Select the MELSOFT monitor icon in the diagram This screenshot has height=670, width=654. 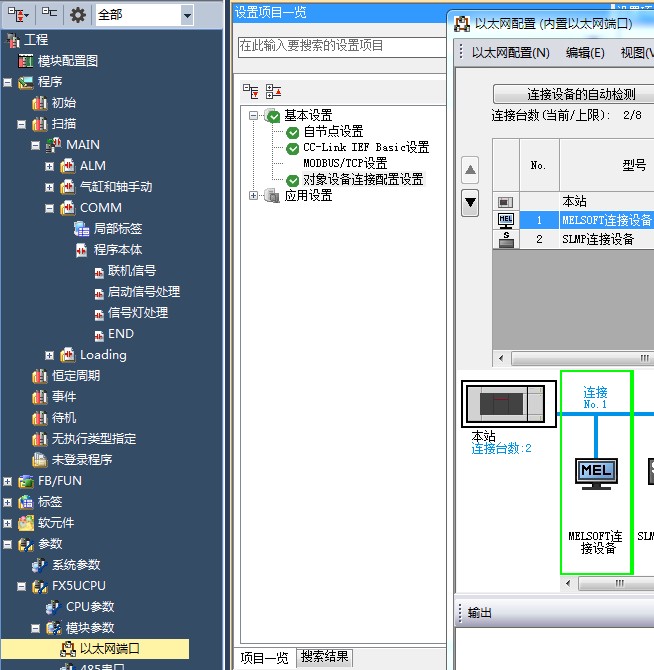596,473
